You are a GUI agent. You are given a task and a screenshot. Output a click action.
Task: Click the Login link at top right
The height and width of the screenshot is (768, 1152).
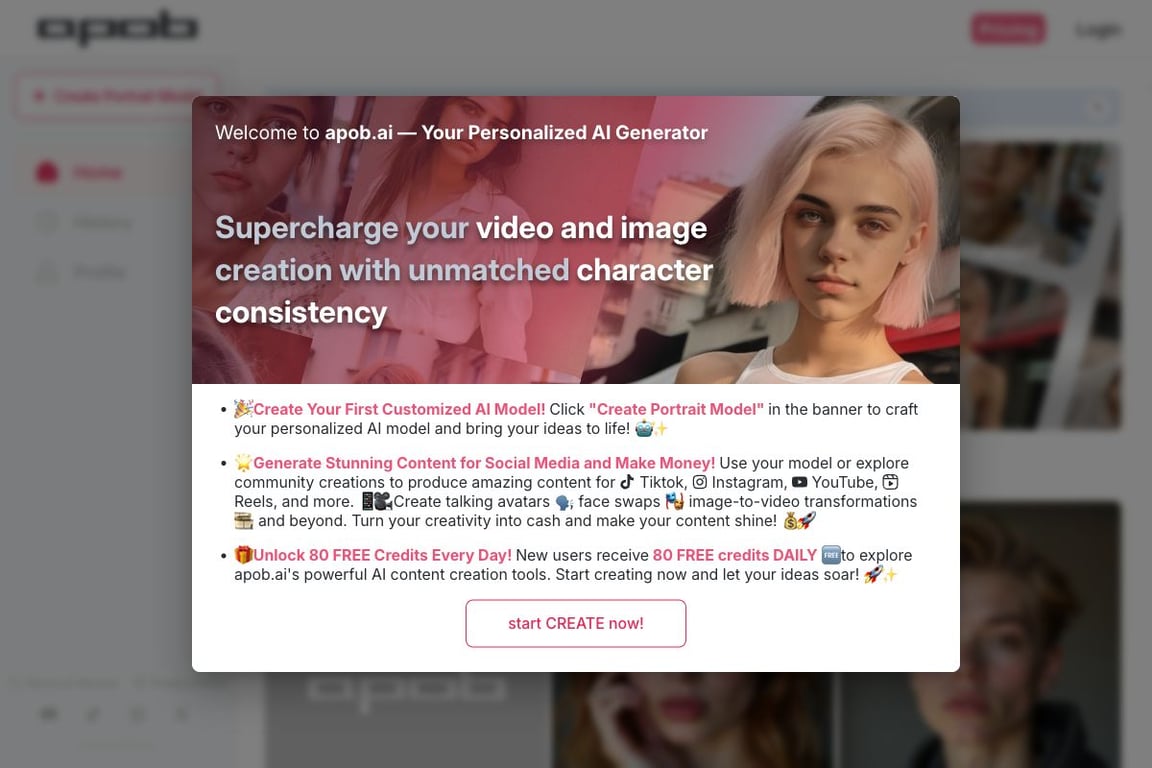pos(1098,30)
